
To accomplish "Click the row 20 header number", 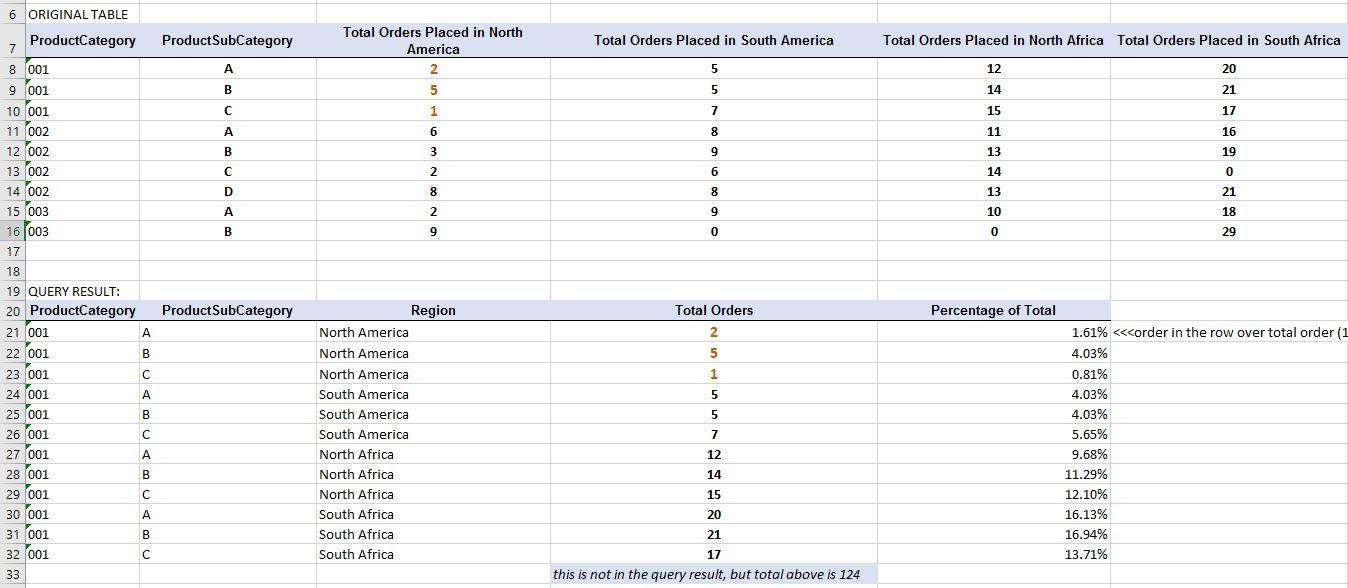I will [x=12, y=311].
